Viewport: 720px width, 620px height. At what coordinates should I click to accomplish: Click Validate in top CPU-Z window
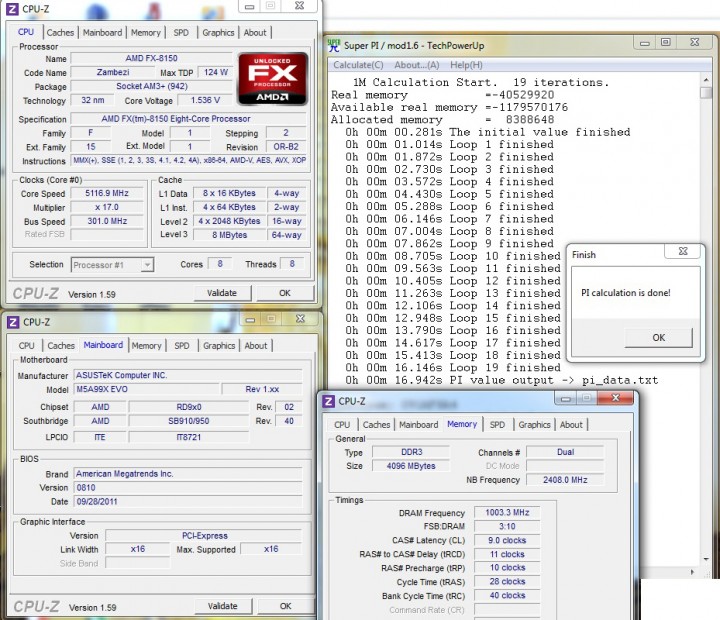(x=222, y=293)
